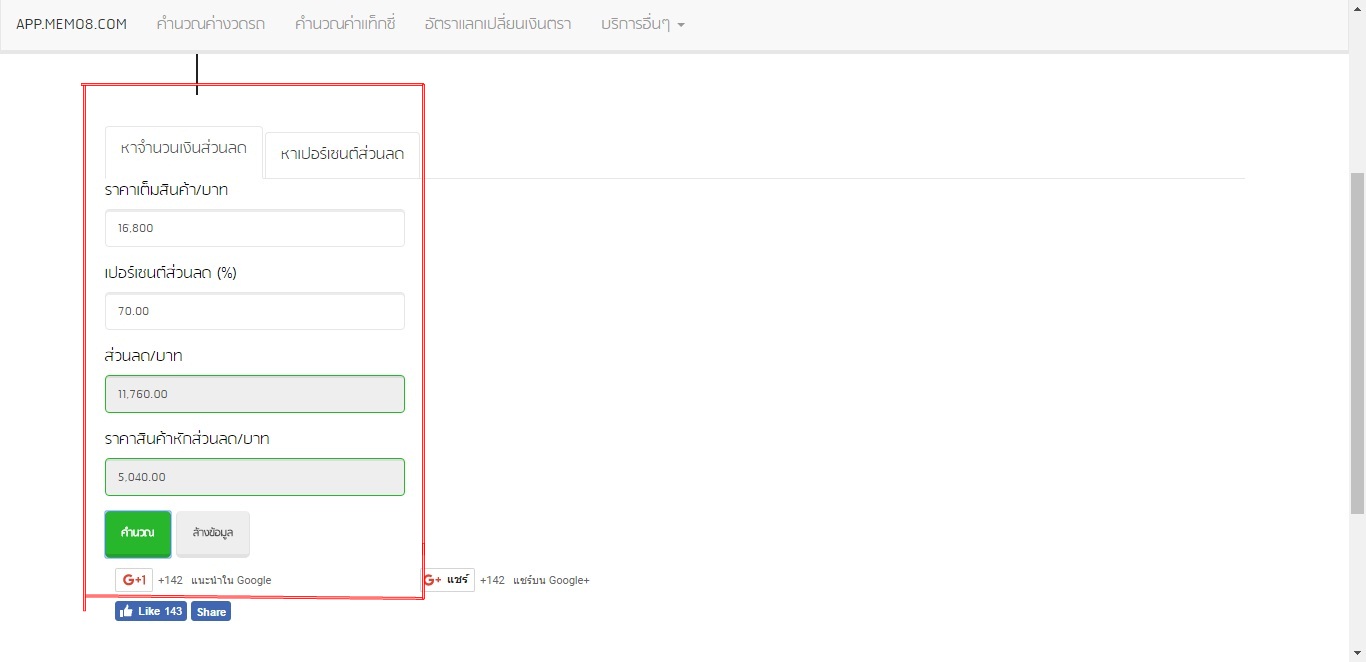Click the แนะนำใน Google text

click(231, 580)
